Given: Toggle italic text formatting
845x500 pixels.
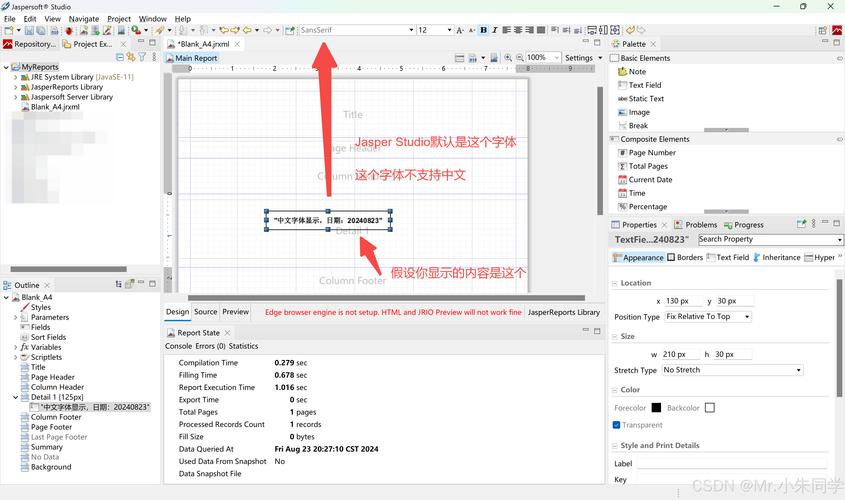Looking at the screenshot, I should [x=494, y=30].
